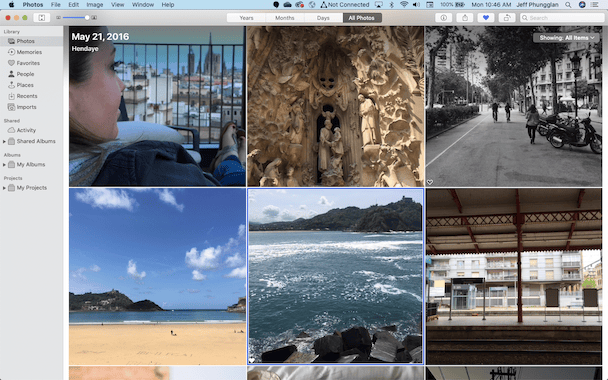Open the Window menu
Image resolution: width=608 pixels, height=380 pixels.
[143, 5]
